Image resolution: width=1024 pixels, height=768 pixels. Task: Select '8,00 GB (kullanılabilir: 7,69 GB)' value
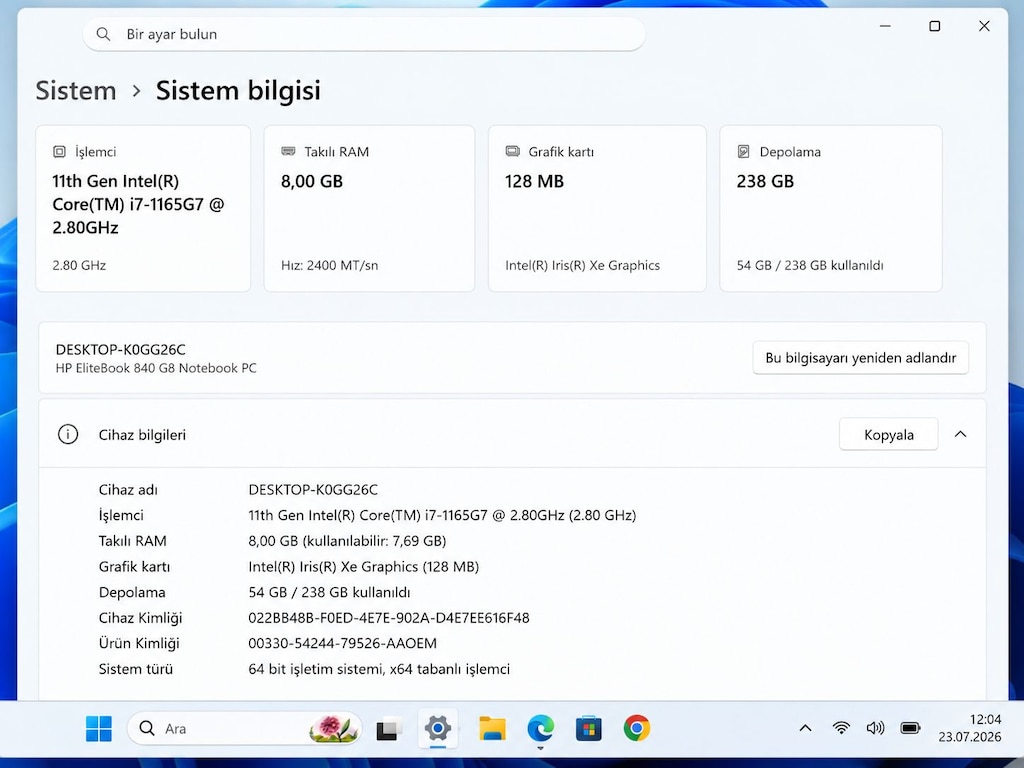[347, 541]
